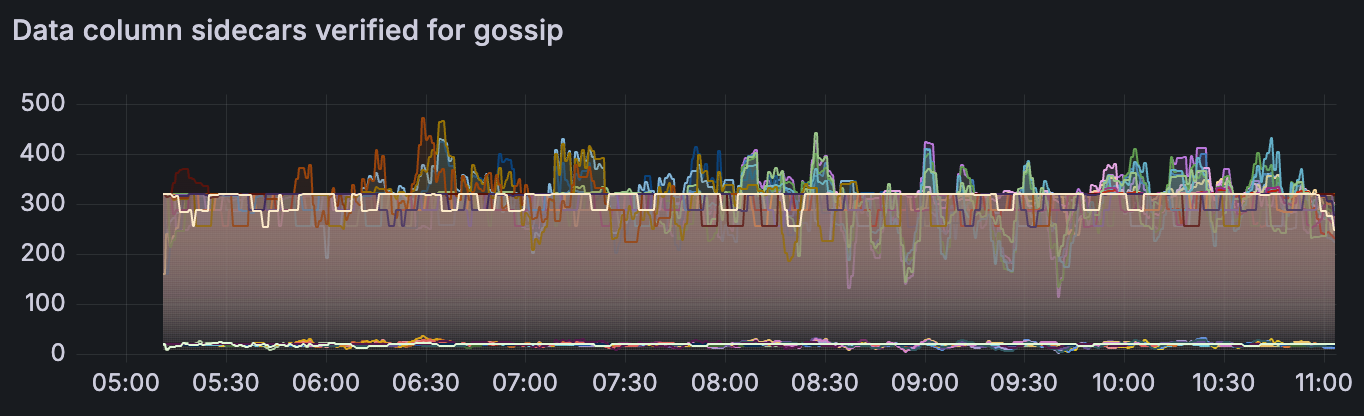Click the 200 y-axis label
The width and height of the screenshot is (1364, 416).
click(42, 254)
